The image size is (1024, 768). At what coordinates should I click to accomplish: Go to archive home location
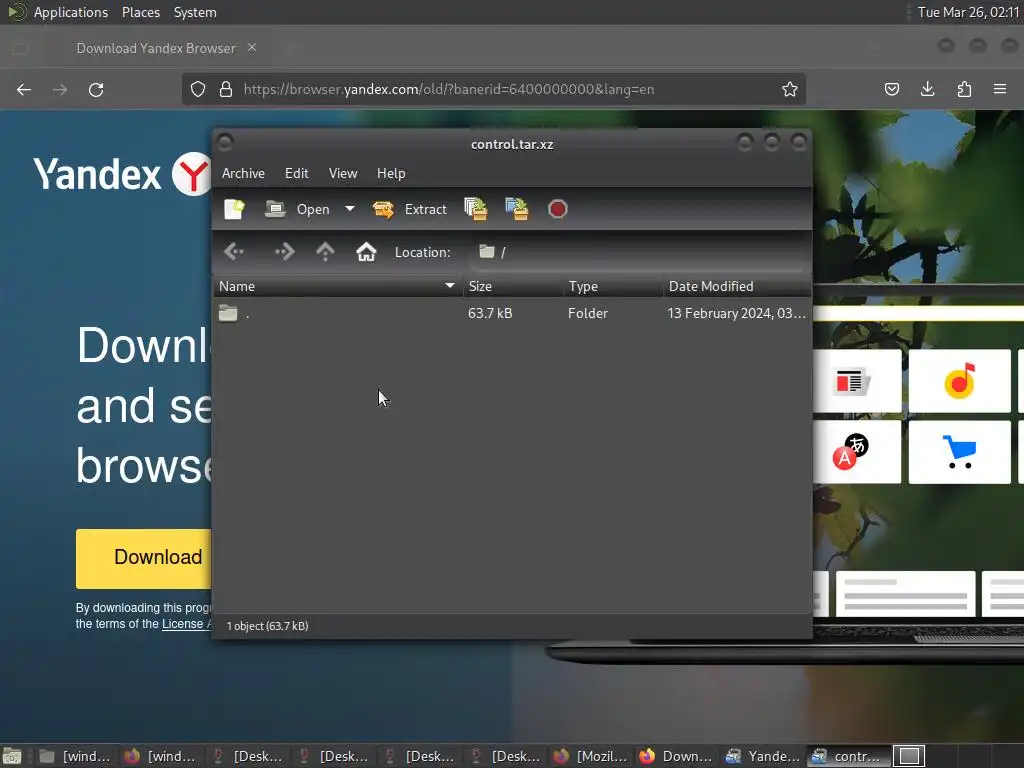coord(366,251)
